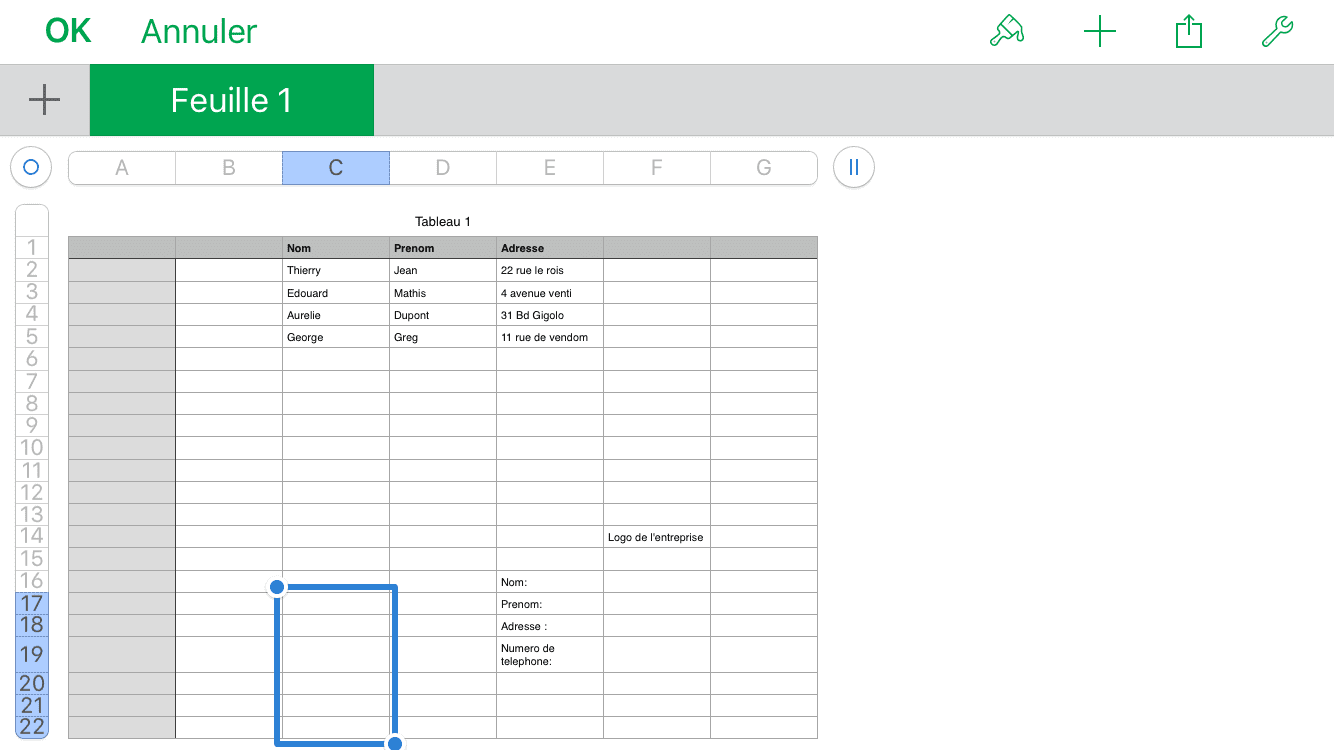Screen dimensions: 1334x750
Task: Select row 19 header
Action: tap(32, 654)
